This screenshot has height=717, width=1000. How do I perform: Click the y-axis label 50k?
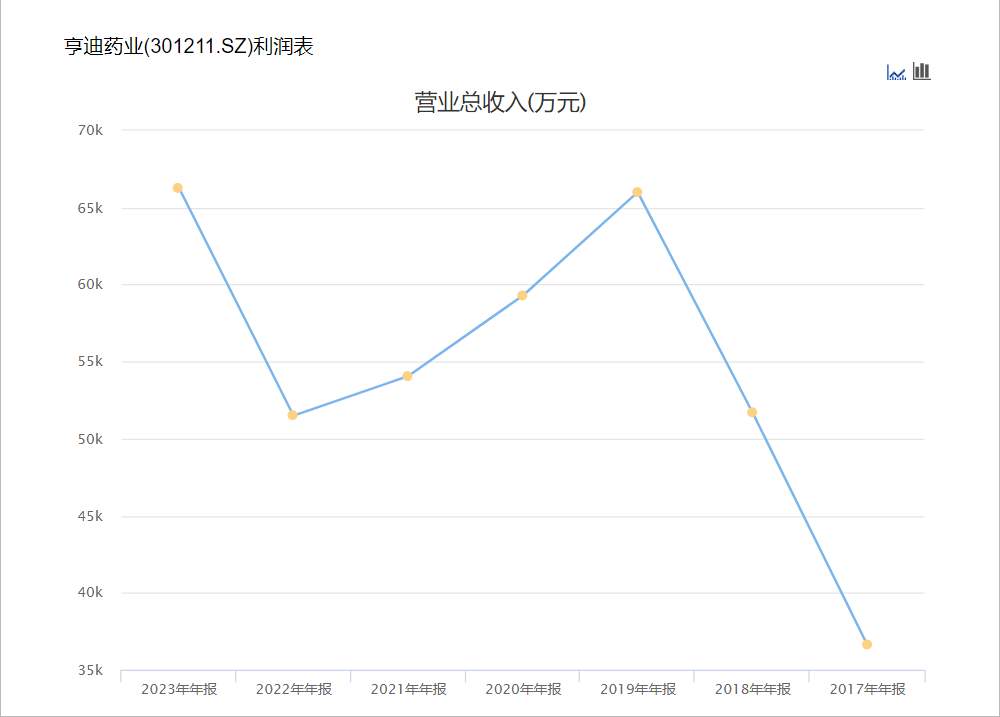pyautogui.click(x=90, y=440)
